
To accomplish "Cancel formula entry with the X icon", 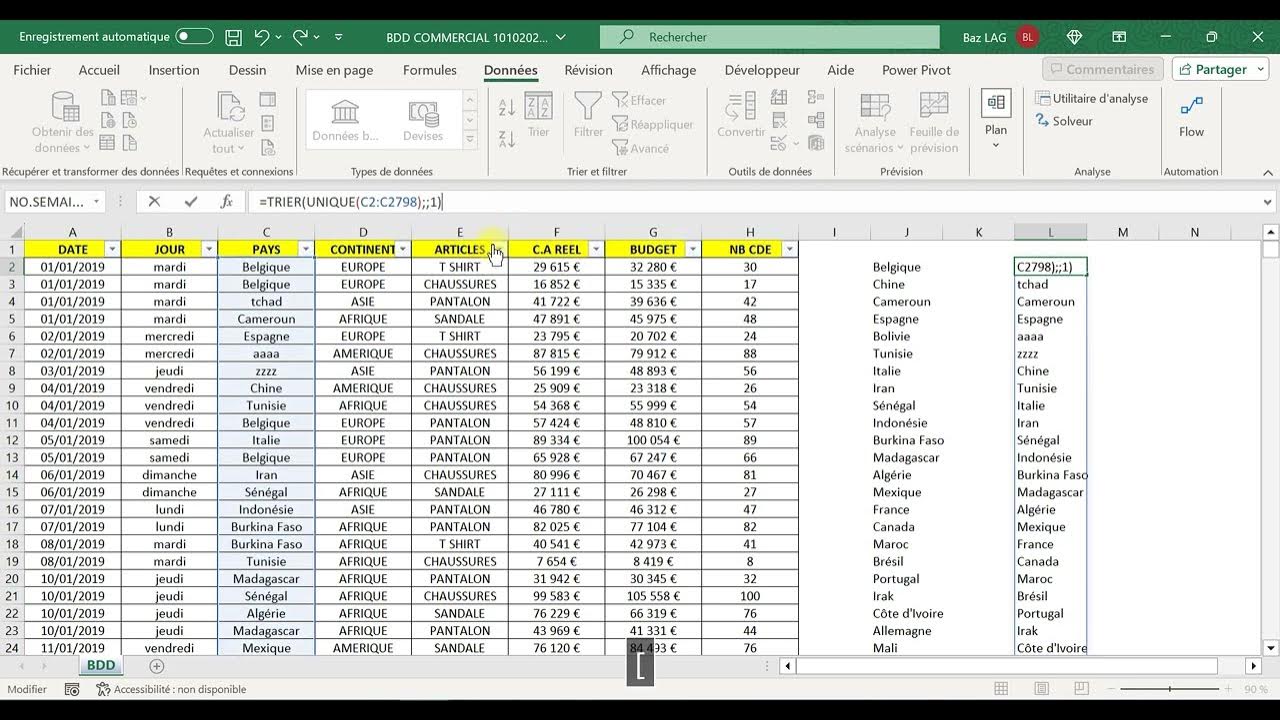I will coord(154,202).
